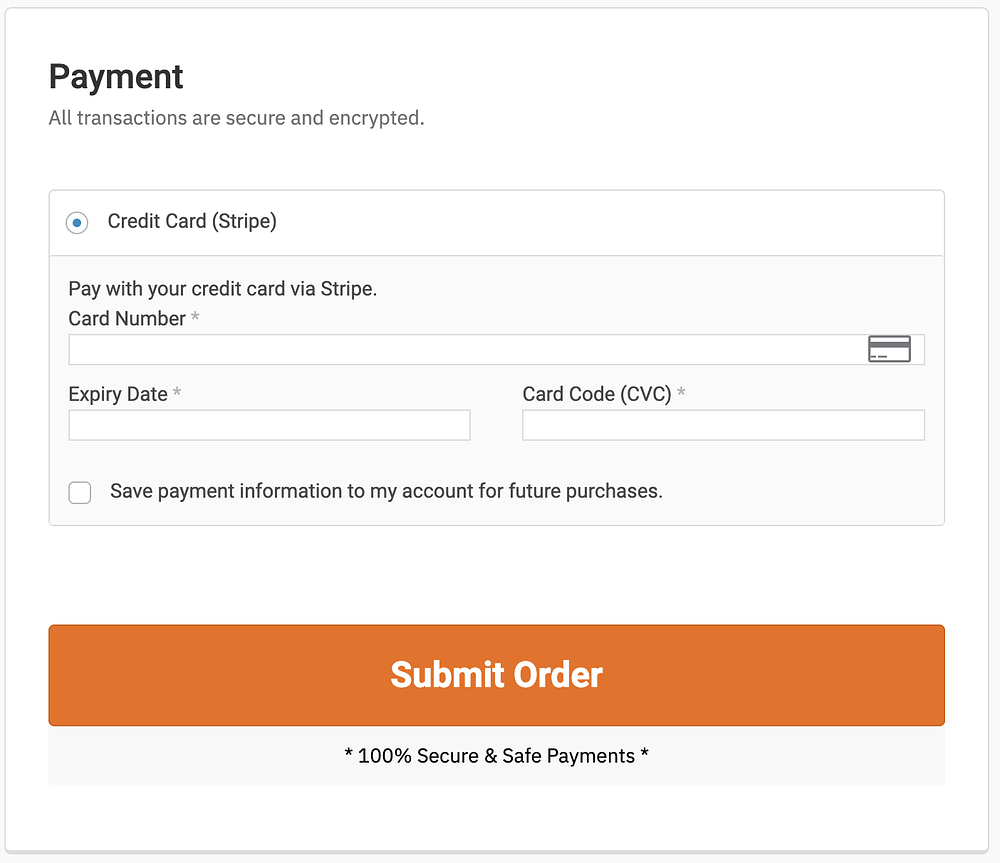Select the Credit Card (Stripe) radio button
This screenshot has width=1000, height=863.
pos(77,223)
